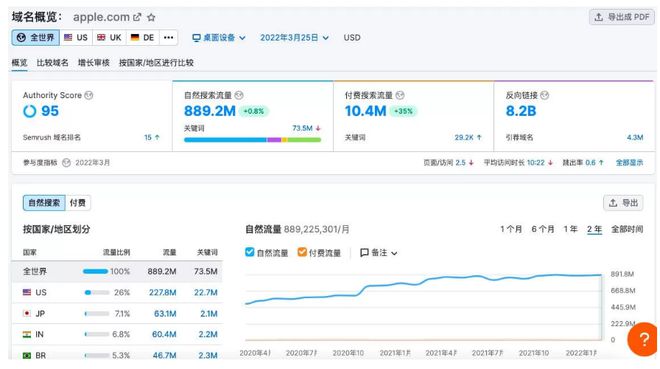Viewport: 660px width, 369px height.
Task: Select the worldwide (全世界) database
Action: pos(36,37)
